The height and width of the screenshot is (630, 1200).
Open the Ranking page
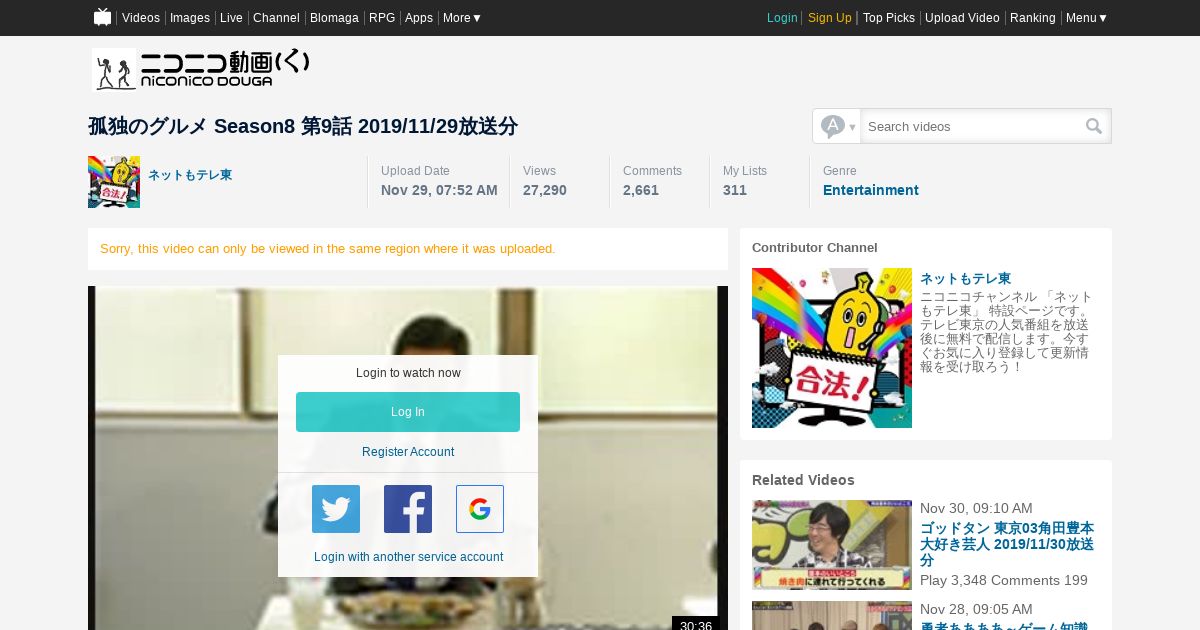pos(1032,18)
